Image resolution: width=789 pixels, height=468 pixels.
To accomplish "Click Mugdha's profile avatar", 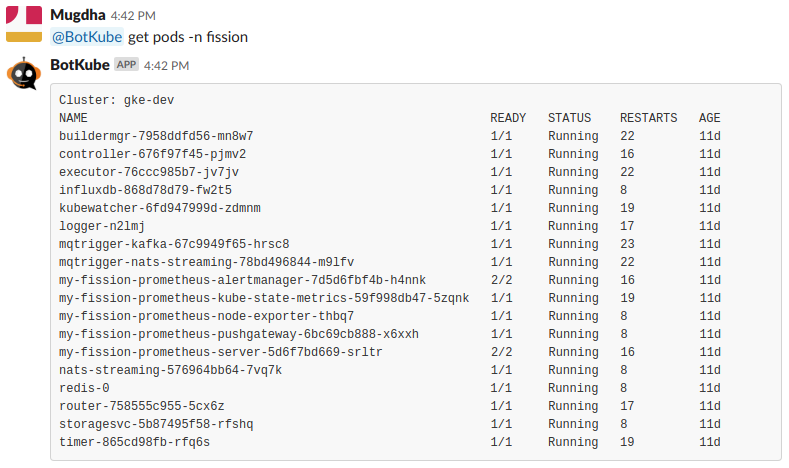I will pyautogui.click(x=24, y=24).
